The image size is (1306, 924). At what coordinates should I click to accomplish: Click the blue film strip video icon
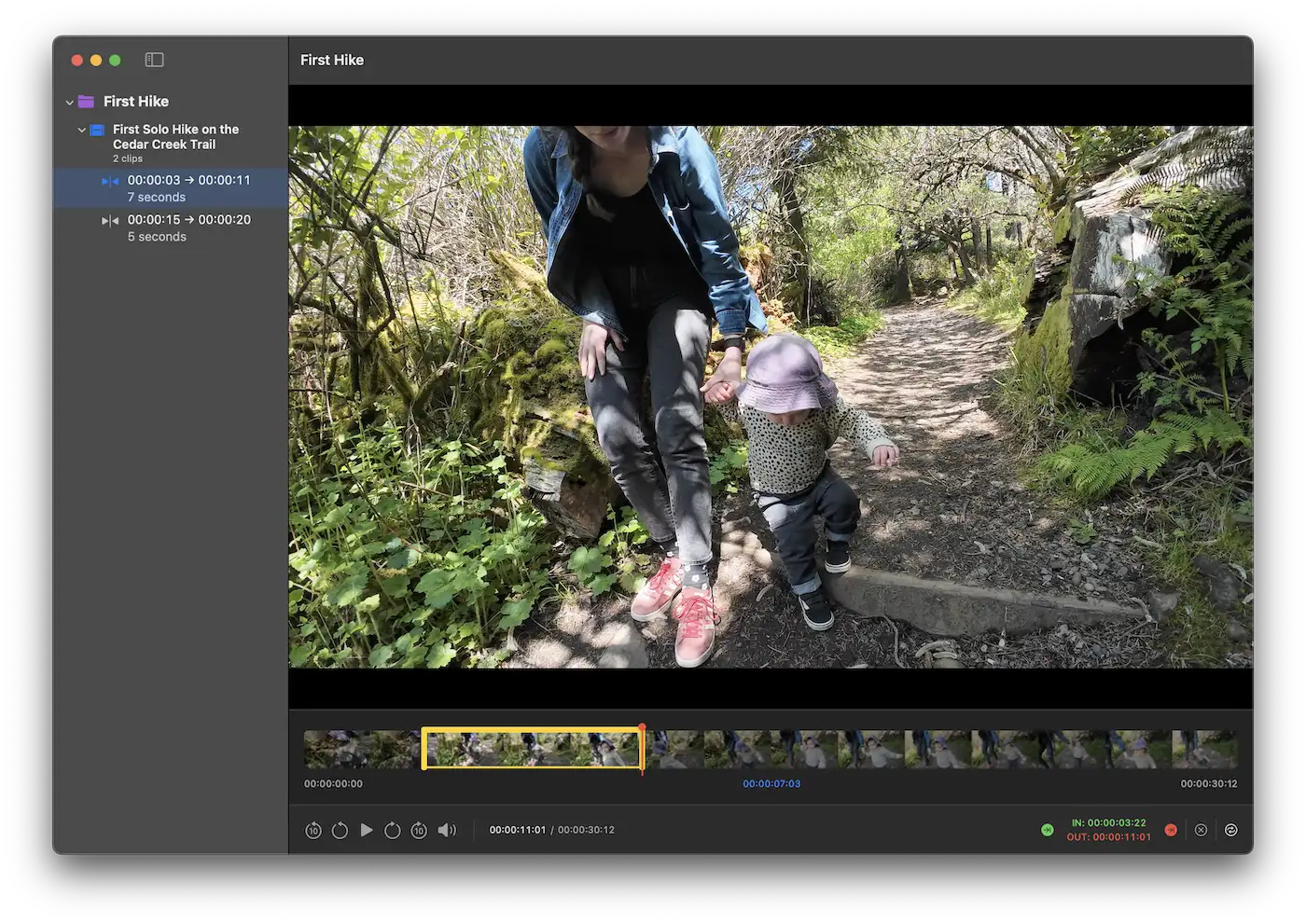pos(97,131)
